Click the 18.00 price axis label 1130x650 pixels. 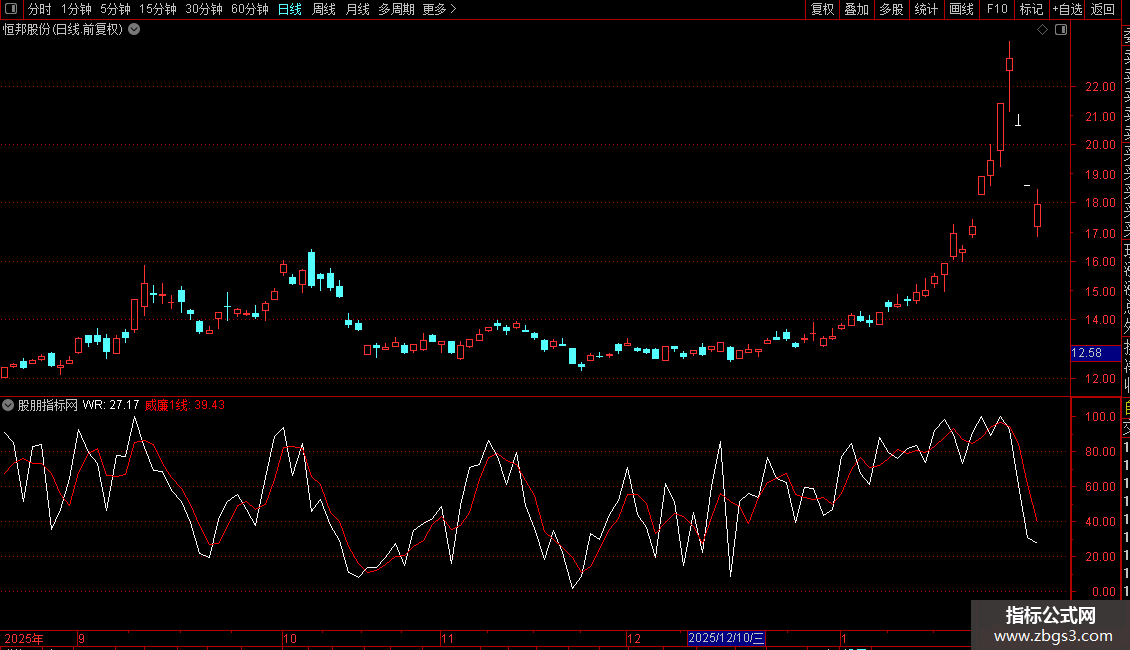coord(1100,202)
